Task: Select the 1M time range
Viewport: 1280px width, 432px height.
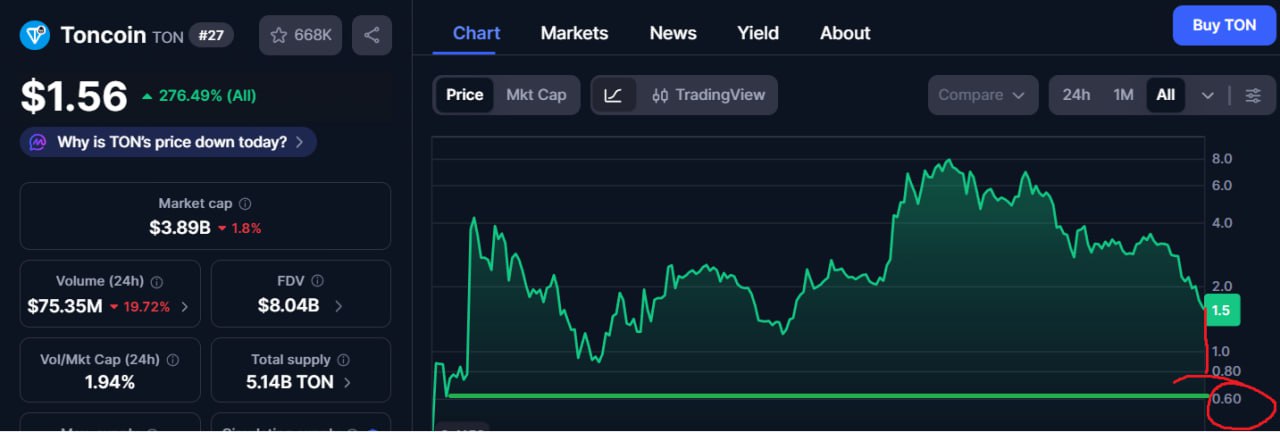Action: (x=1123, y=95)
